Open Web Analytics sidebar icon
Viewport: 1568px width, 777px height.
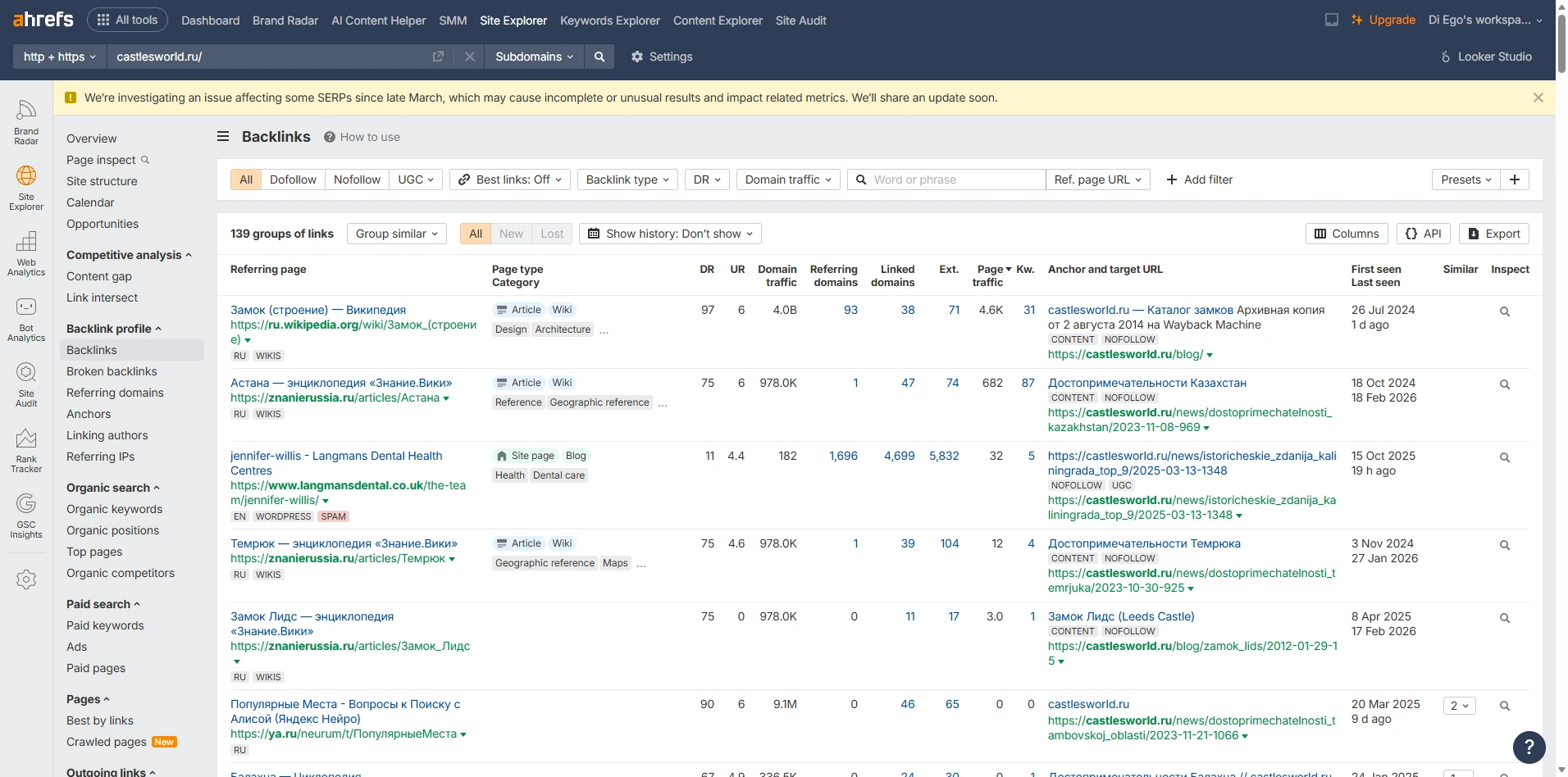[26, 254]
